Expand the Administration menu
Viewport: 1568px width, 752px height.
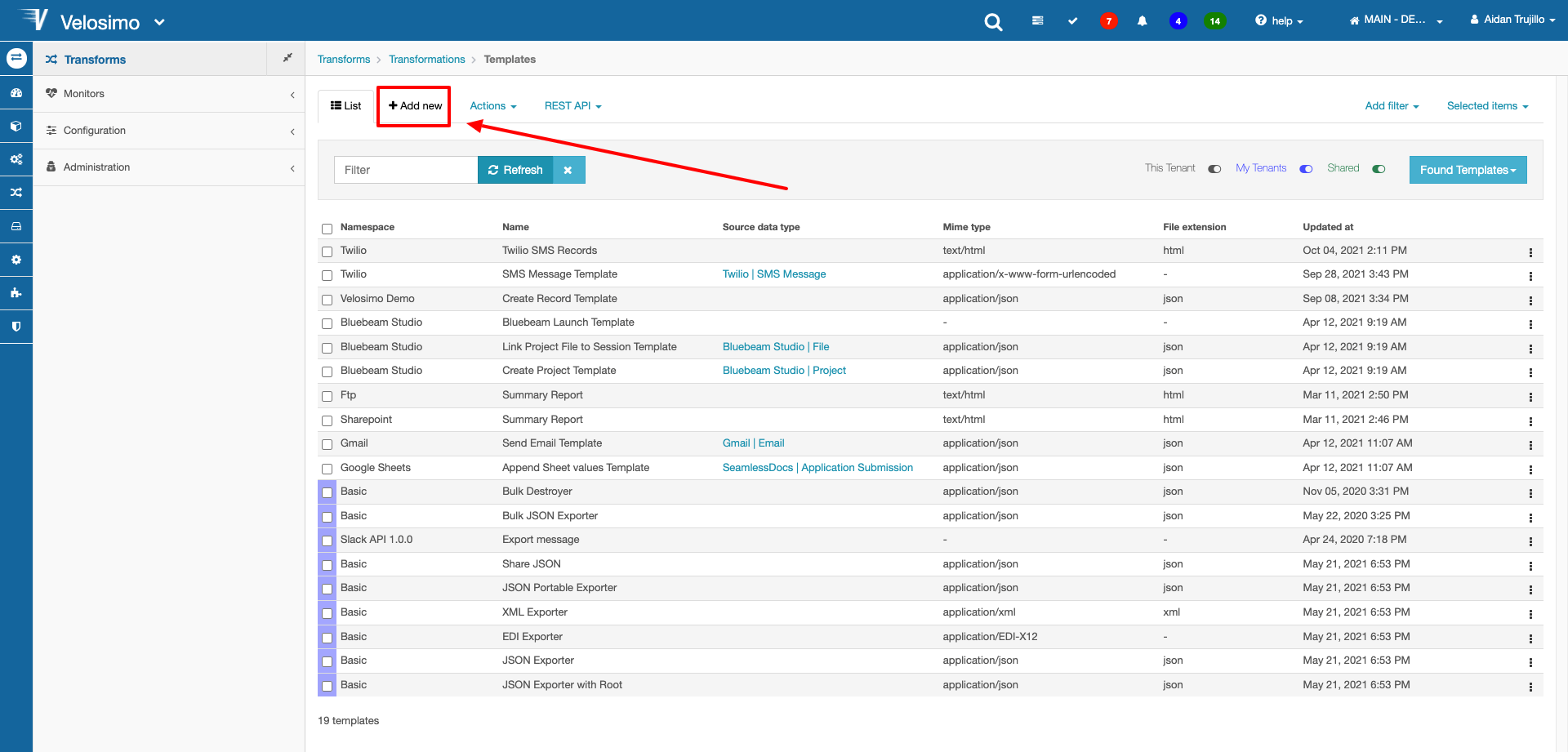169,167
